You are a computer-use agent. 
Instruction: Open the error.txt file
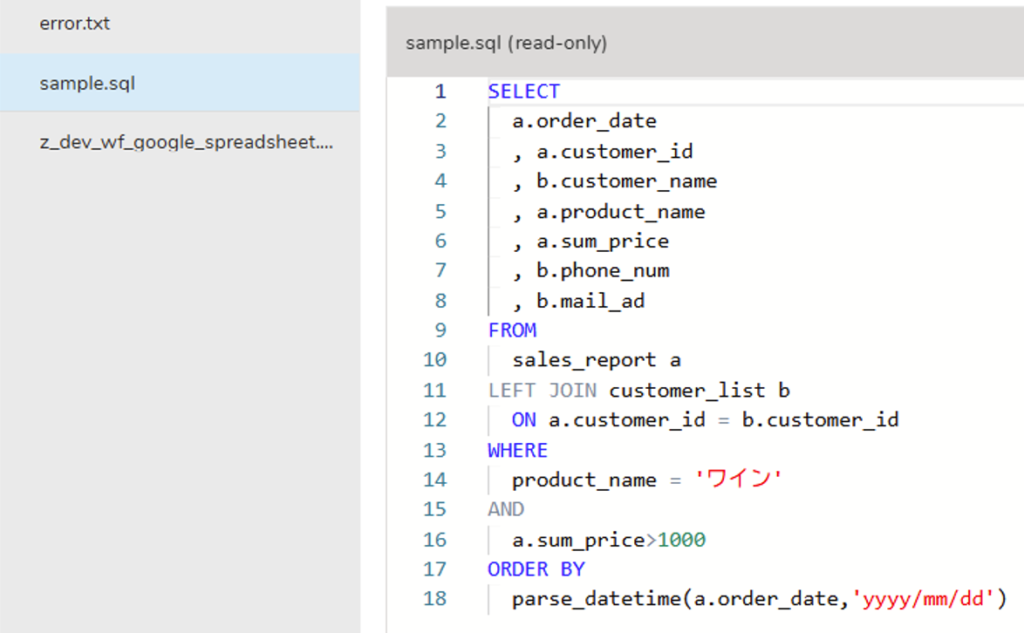click(74, 24)
